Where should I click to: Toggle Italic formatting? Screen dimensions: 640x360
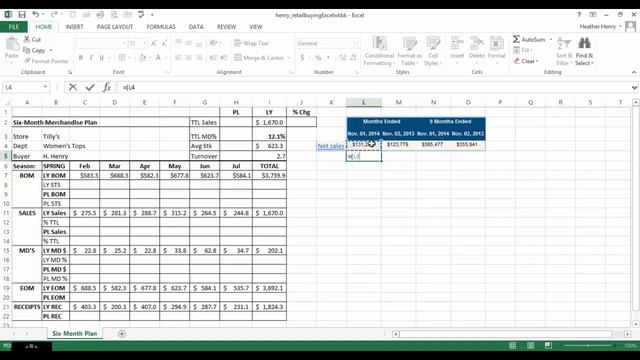[91, 58]
